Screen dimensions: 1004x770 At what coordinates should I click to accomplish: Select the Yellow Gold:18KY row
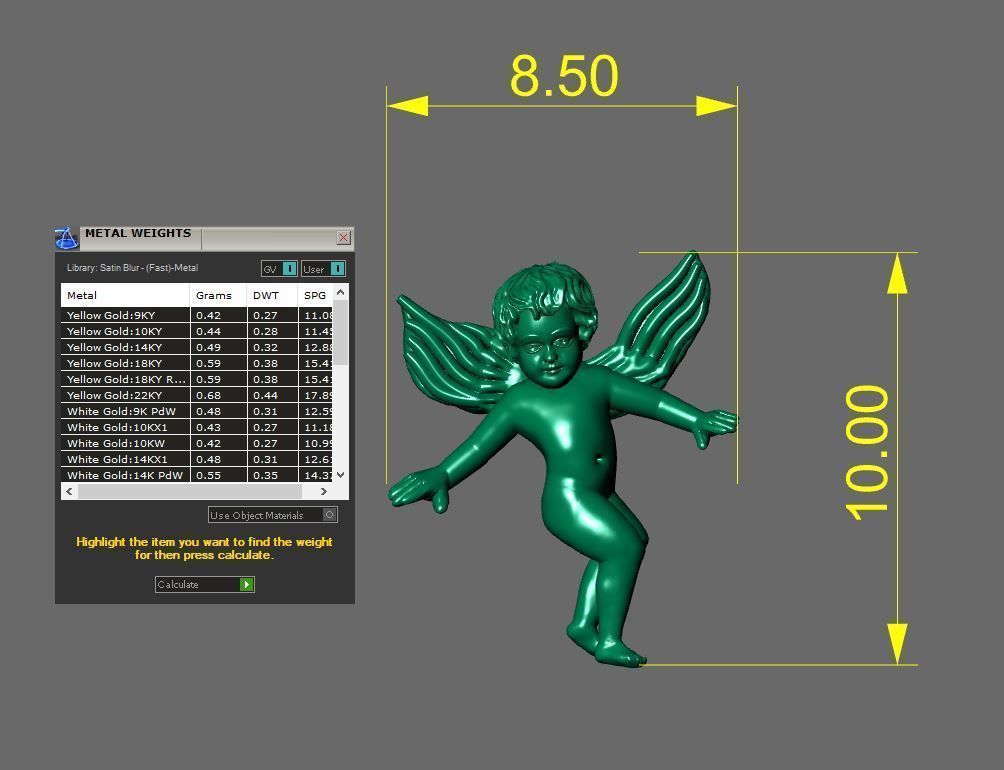point(197,363)
